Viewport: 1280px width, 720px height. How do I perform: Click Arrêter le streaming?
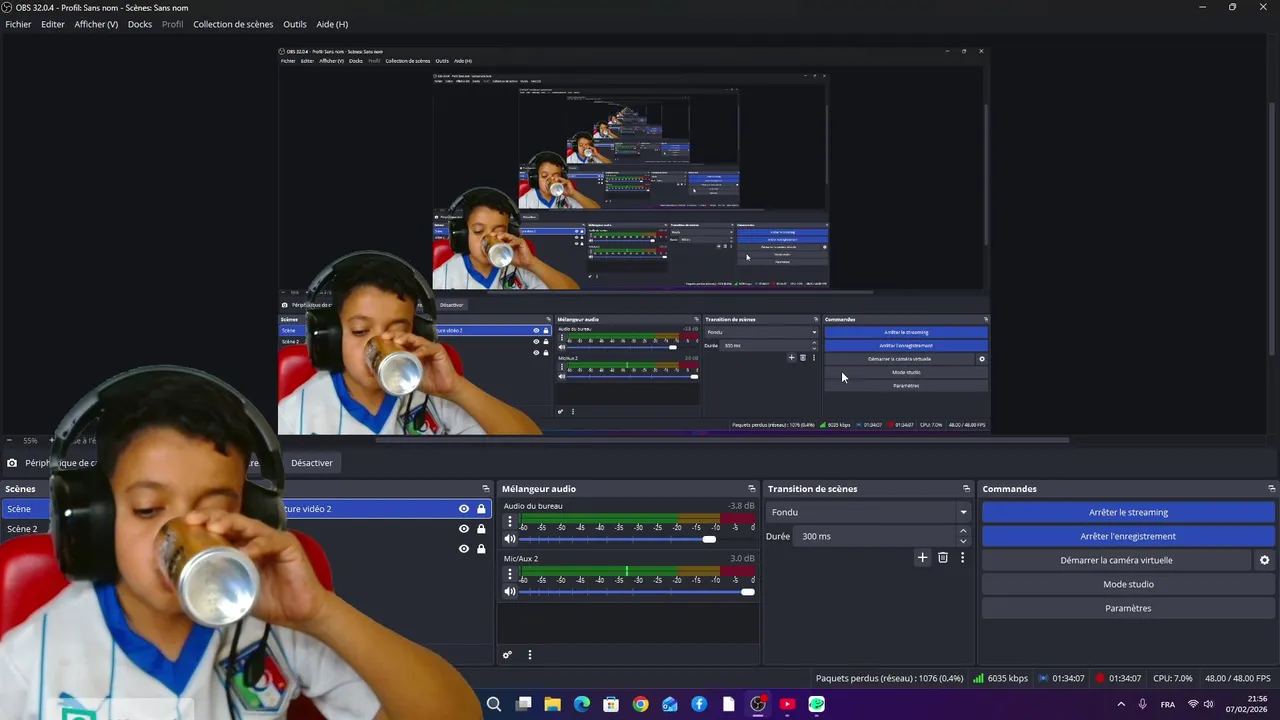[1128, 512]
